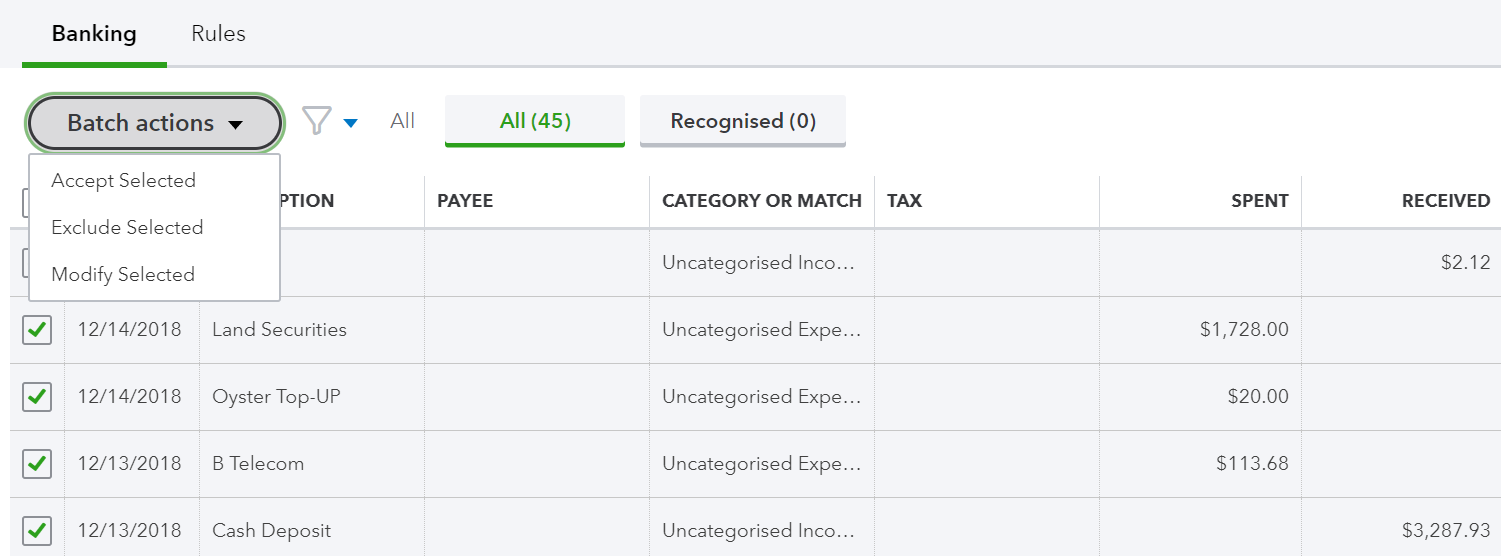Open the Batch actions dropdown

pyautogui.click(x=155, y=123)
